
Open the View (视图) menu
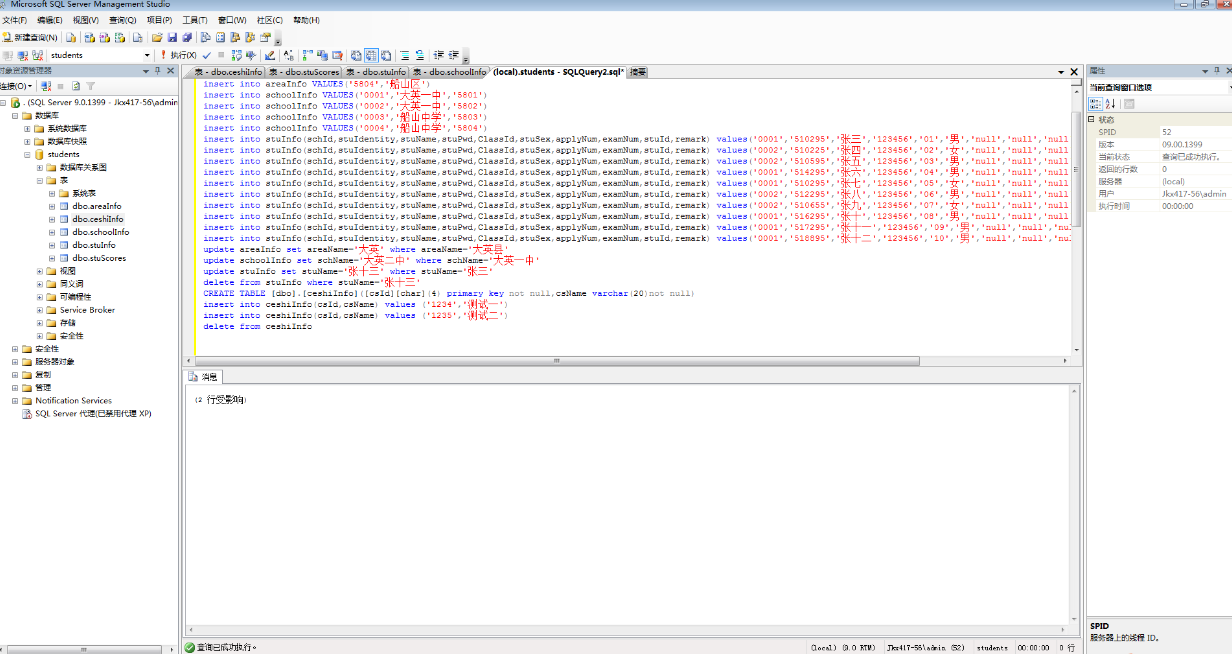click(85, 20)
